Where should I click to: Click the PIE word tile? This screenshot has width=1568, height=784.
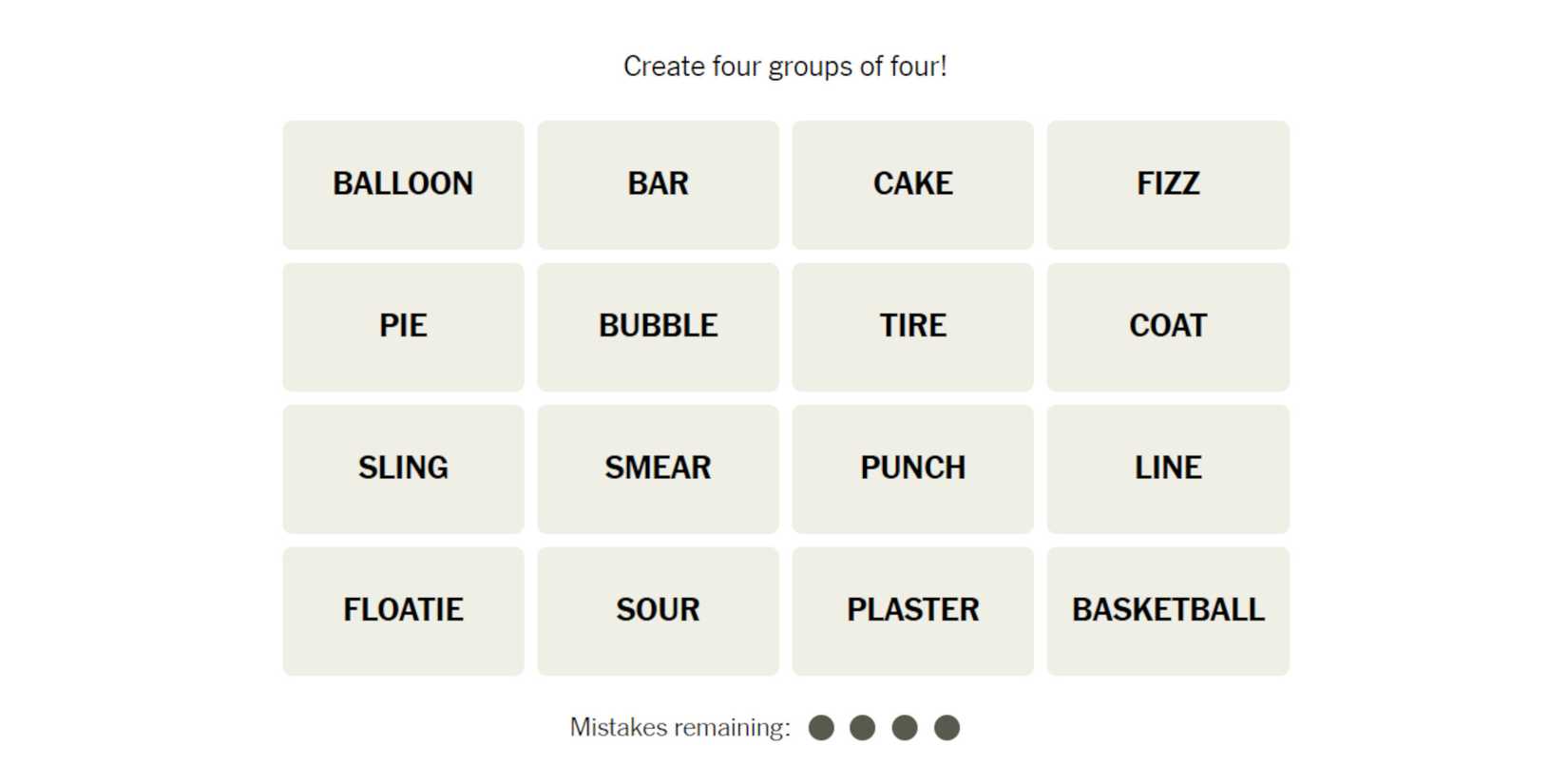[403, 327]
